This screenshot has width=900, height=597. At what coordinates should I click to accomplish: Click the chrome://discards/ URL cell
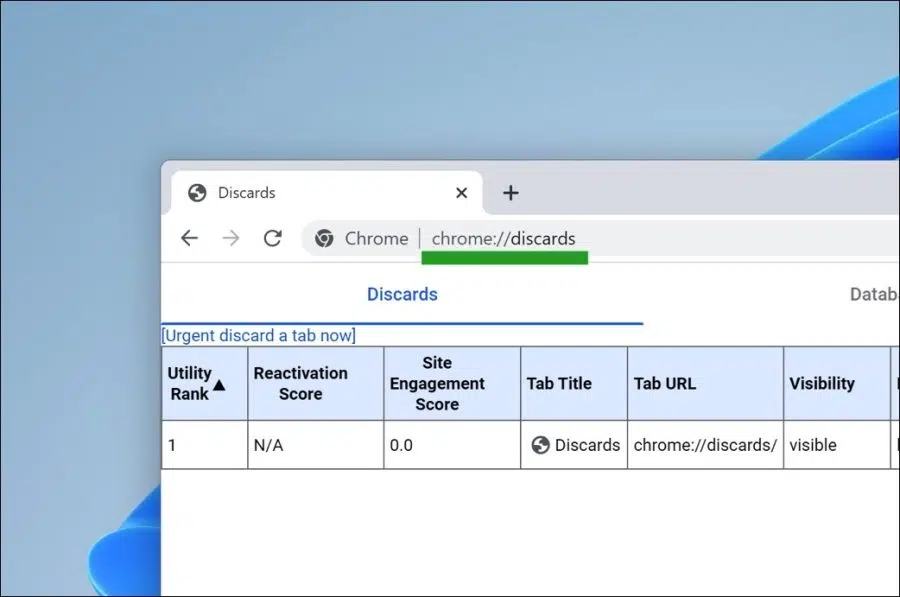point(705,445)
